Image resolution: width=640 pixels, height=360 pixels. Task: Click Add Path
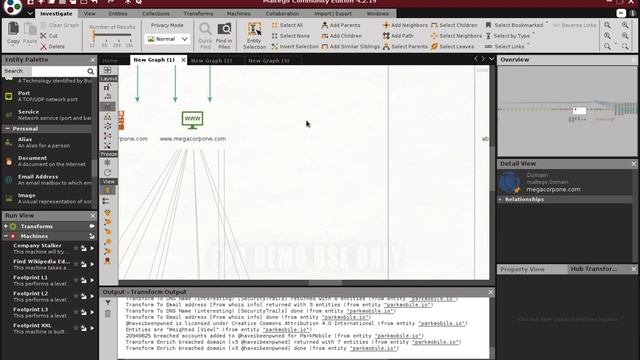click(398, 36)
